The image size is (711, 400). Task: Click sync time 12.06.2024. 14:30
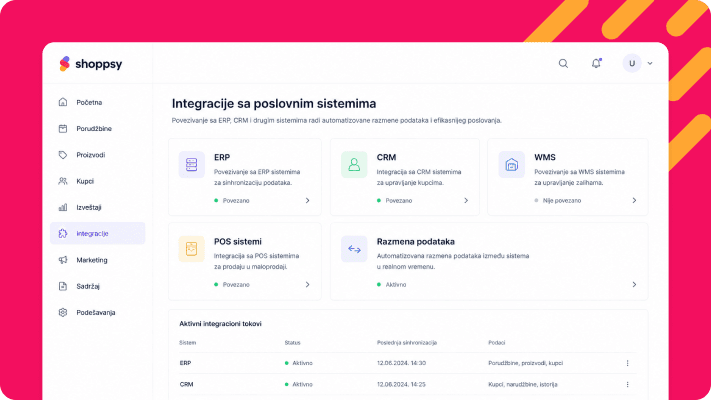[401, 363]
